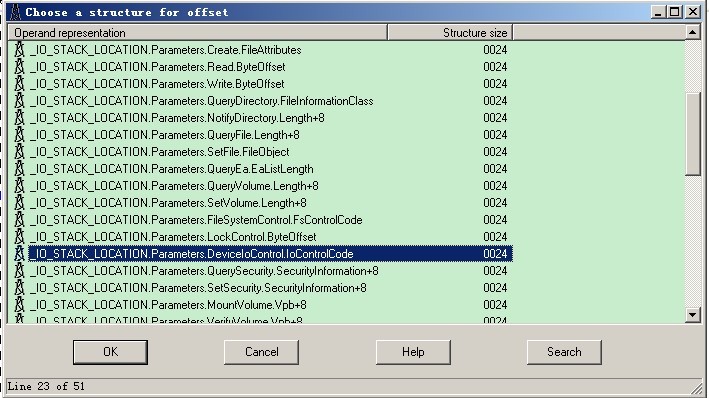
Task: Click the icon beside QueryDirectory.FileInformationClass row
Action: (x=19, y=100)
